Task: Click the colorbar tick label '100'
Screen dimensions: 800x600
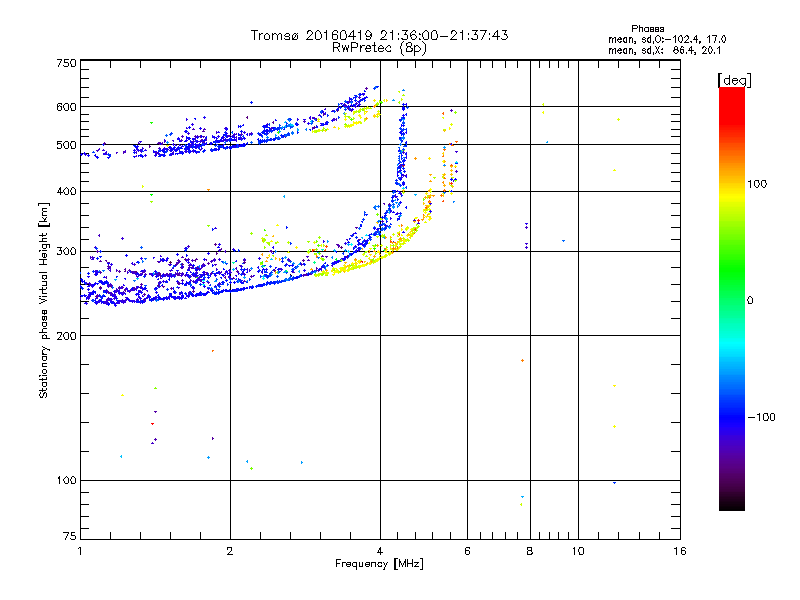Action: coord(757,184)
